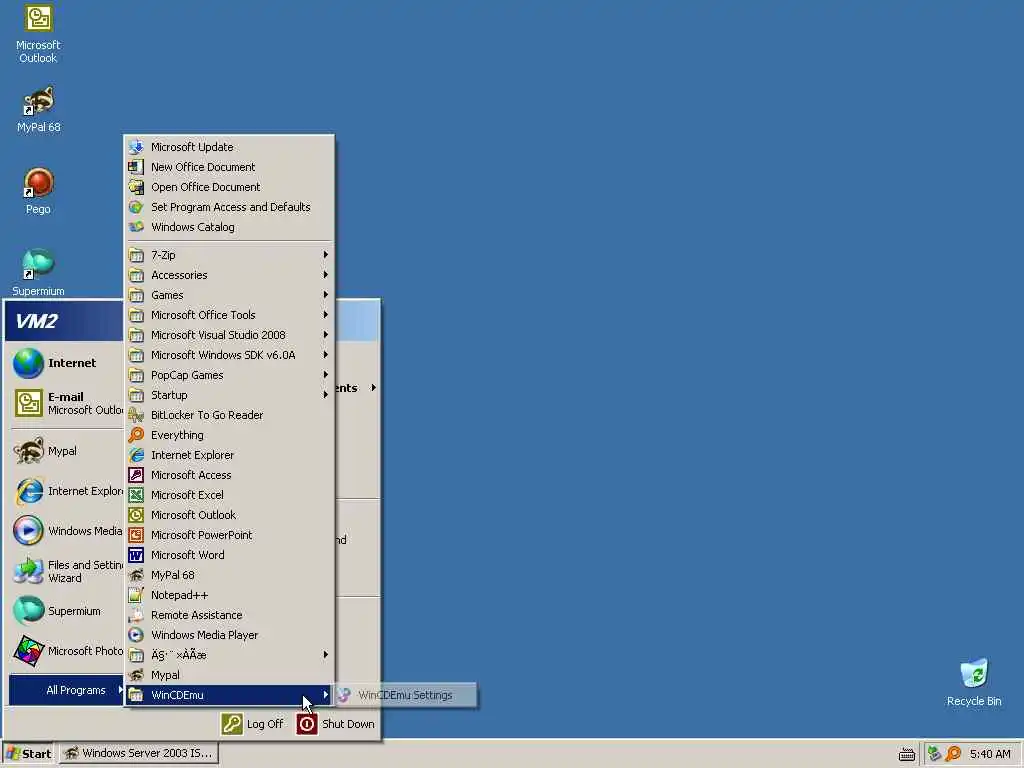Select the MyPal 68 desktop icon
Screen dimensions: 1024x768
pyautogui.click(x=38, y=109)
